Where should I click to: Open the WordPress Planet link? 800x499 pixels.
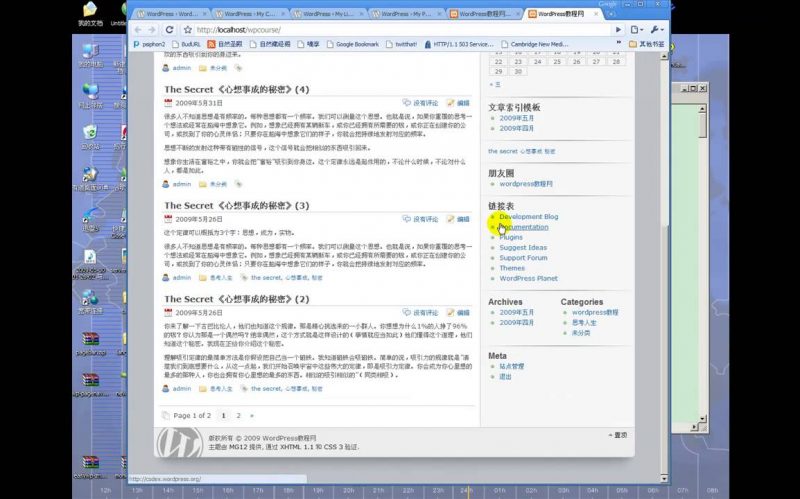click(528, 278)
